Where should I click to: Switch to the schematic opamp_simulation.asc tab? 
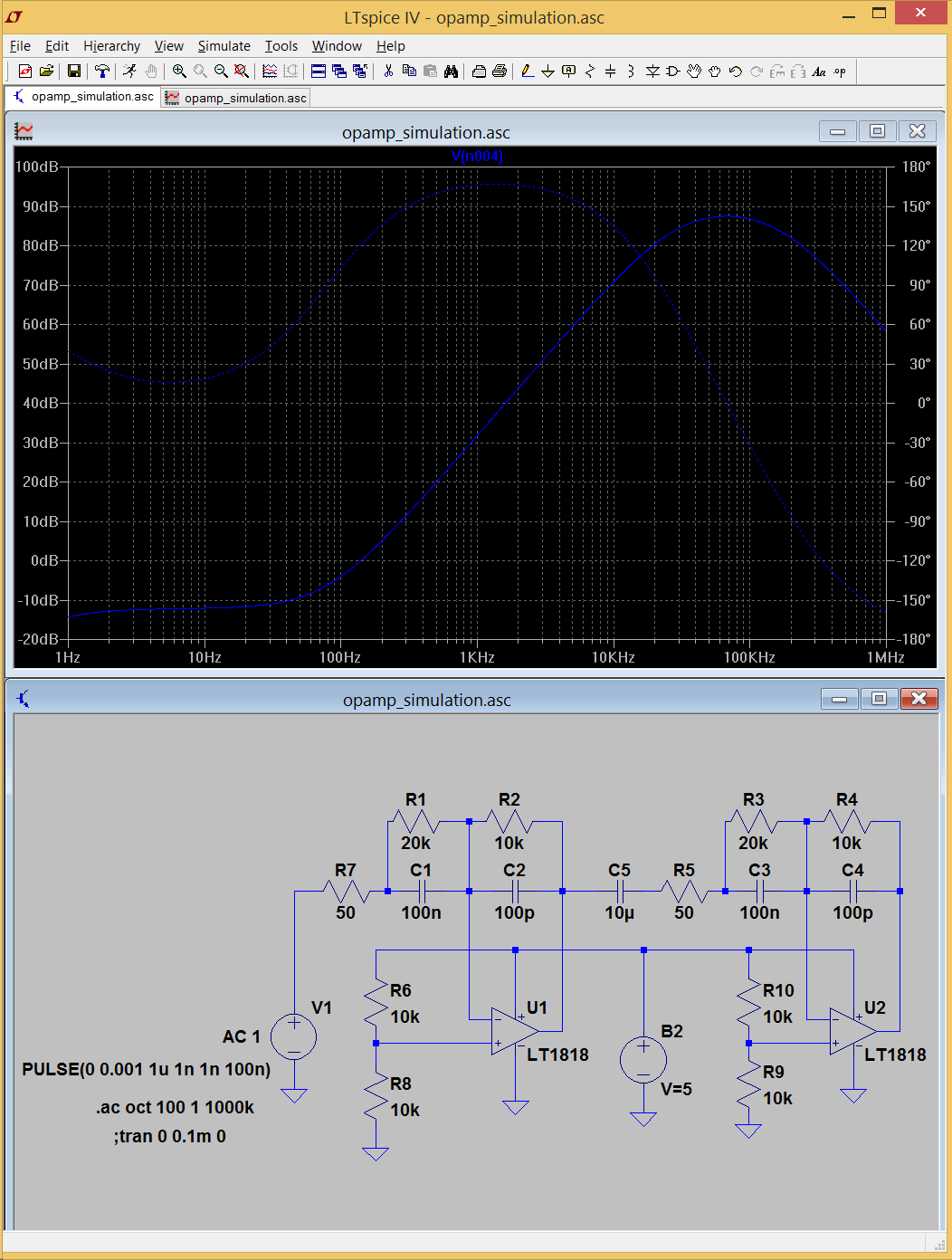(82, 97)
